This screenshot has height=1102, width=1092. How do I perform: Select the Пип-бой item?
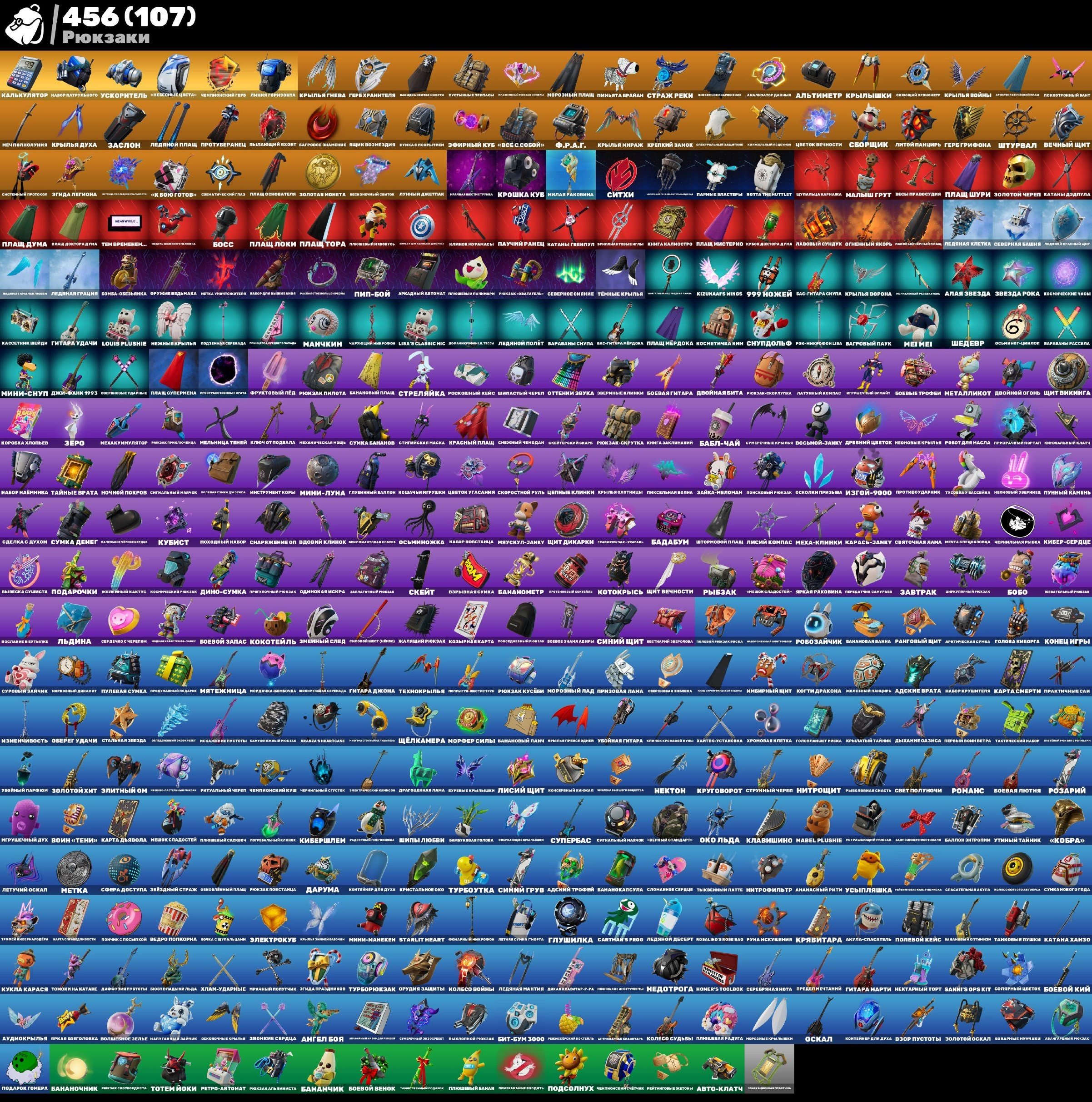click(372, 274)
